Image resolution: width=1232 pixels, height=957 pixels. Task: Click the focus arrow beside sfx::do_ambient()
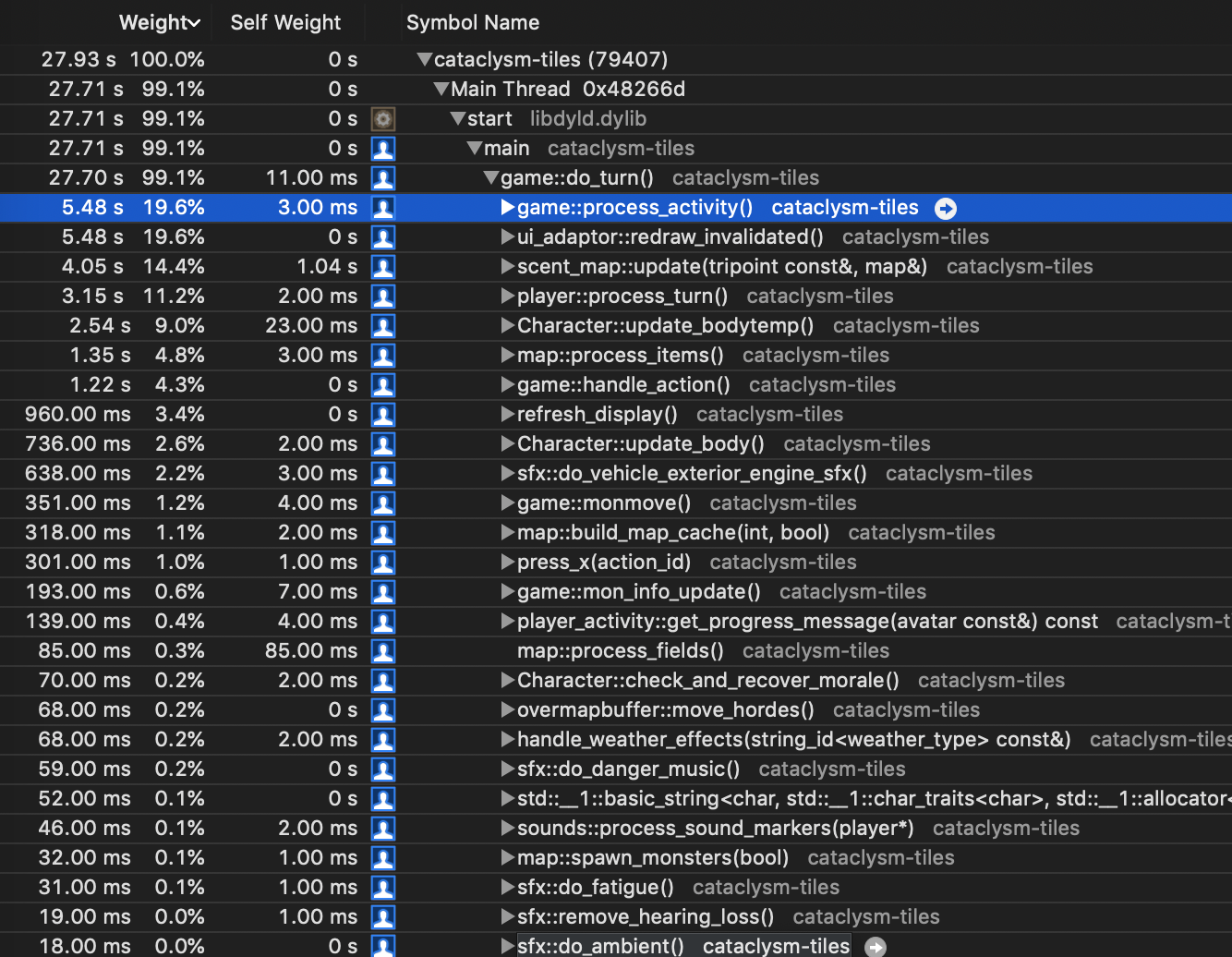[x=876, y=947]
